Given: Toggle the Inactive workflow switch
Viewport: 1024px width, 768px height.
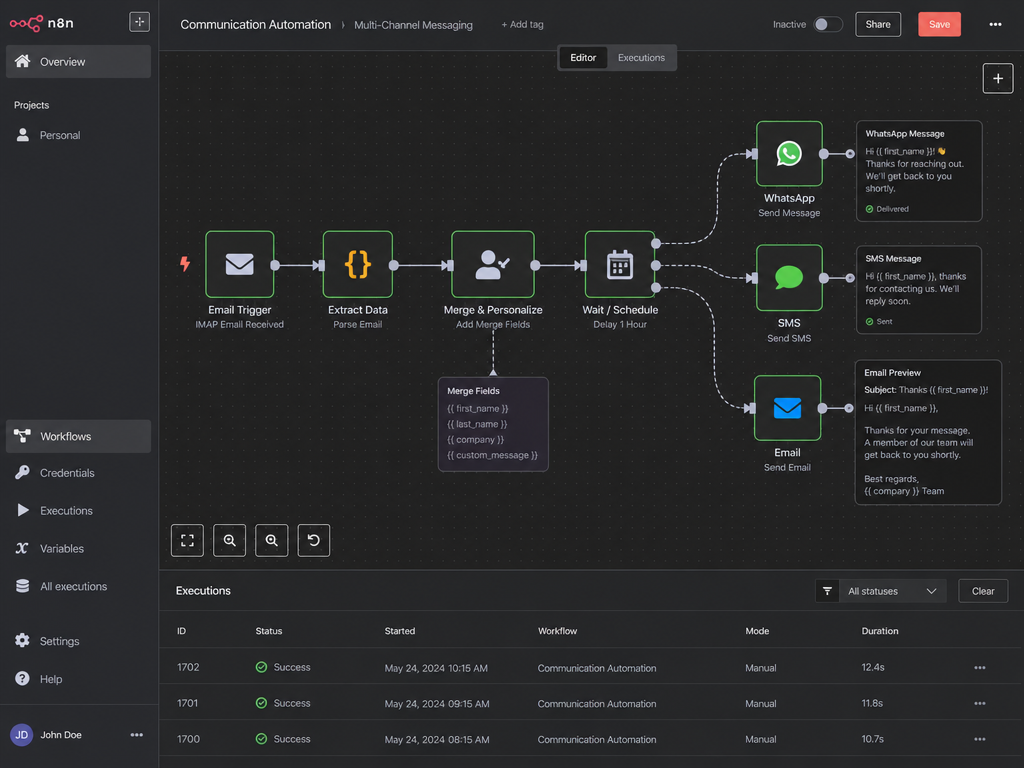Looking at the screenshot, I should (827, 24).
